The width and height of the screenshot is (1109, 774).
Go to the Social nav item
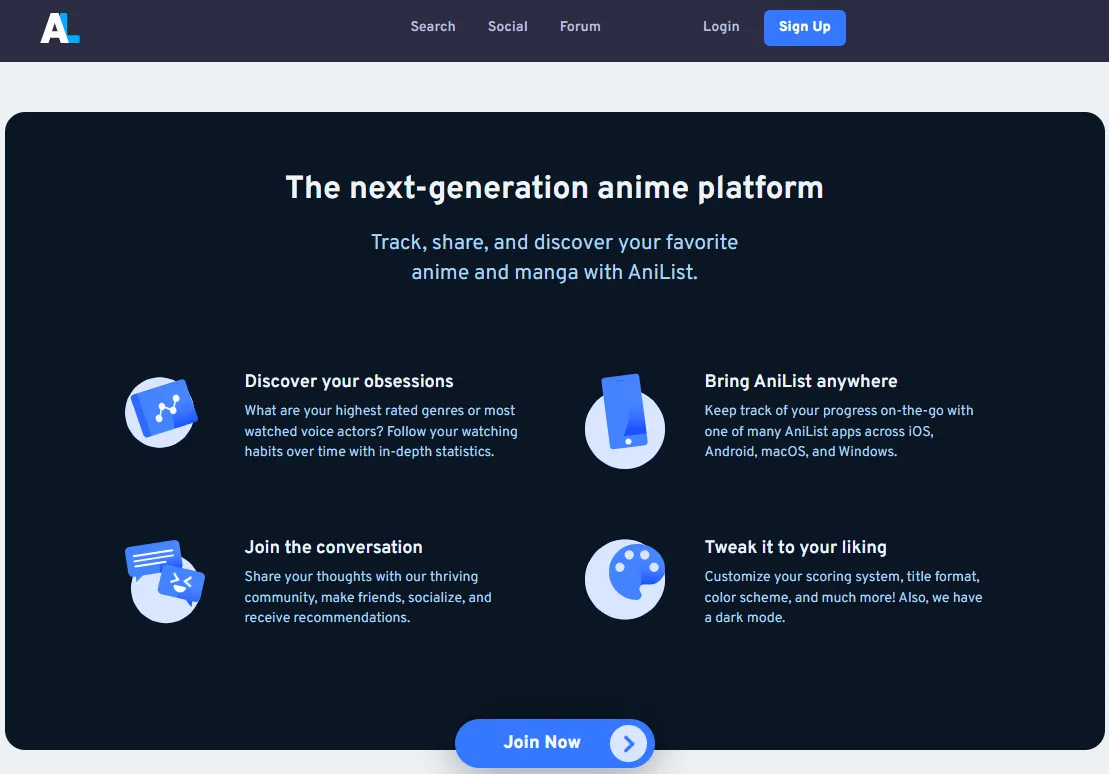[x=507, y=27]
